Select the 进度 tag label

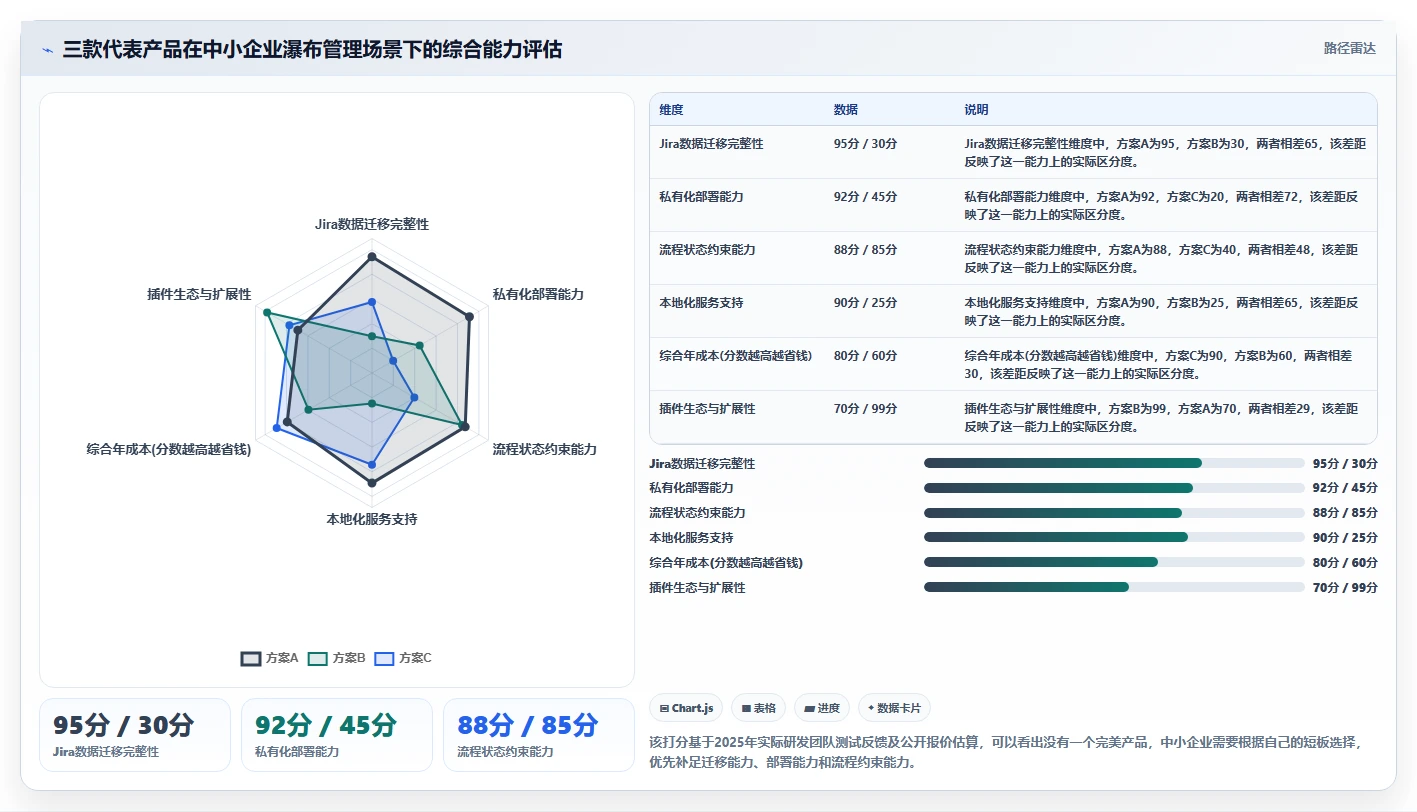[x=828, y=708]
